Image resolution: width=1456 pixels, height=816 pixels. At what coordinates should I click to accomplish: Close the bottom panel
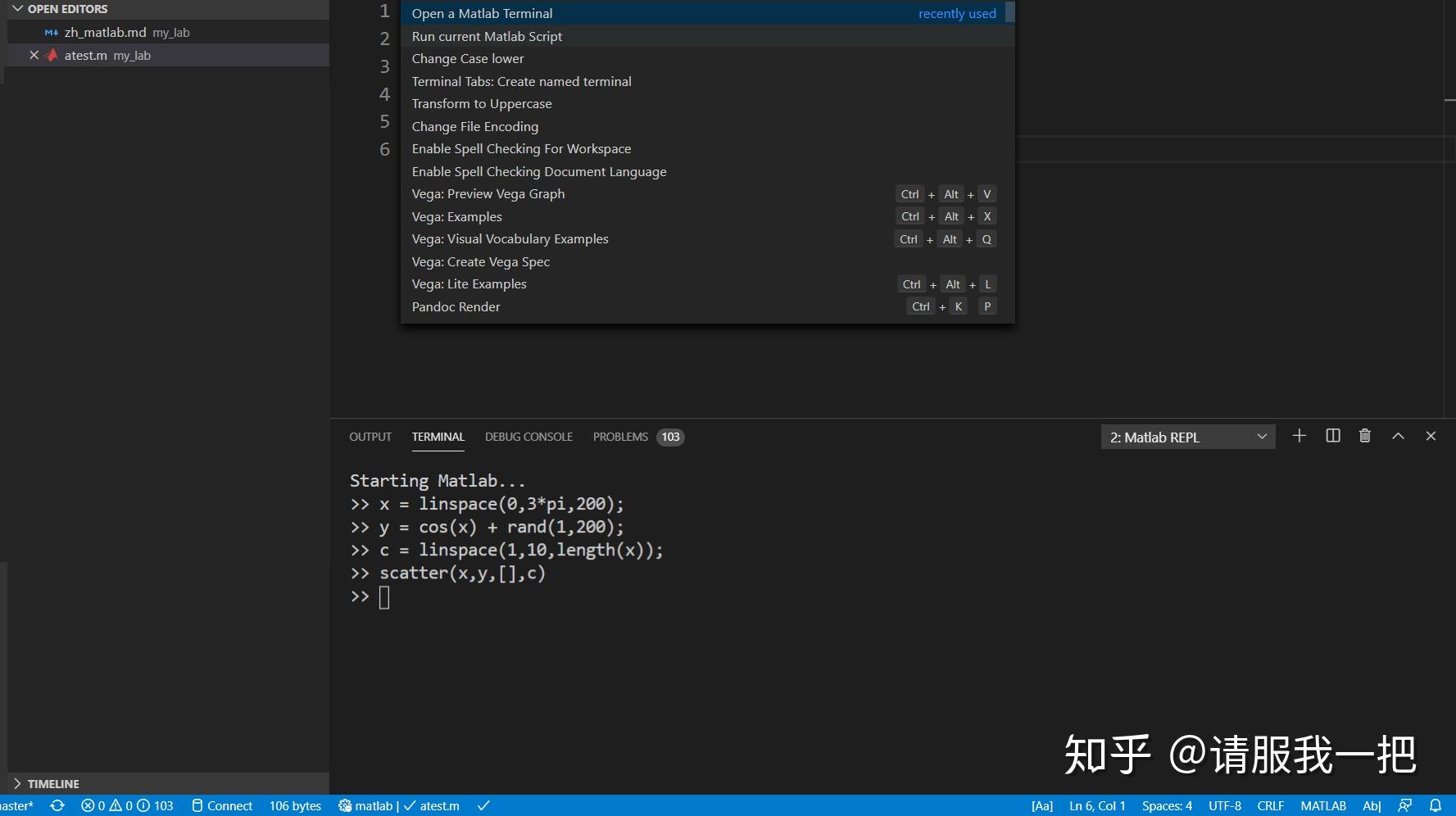pos(1431,436)
